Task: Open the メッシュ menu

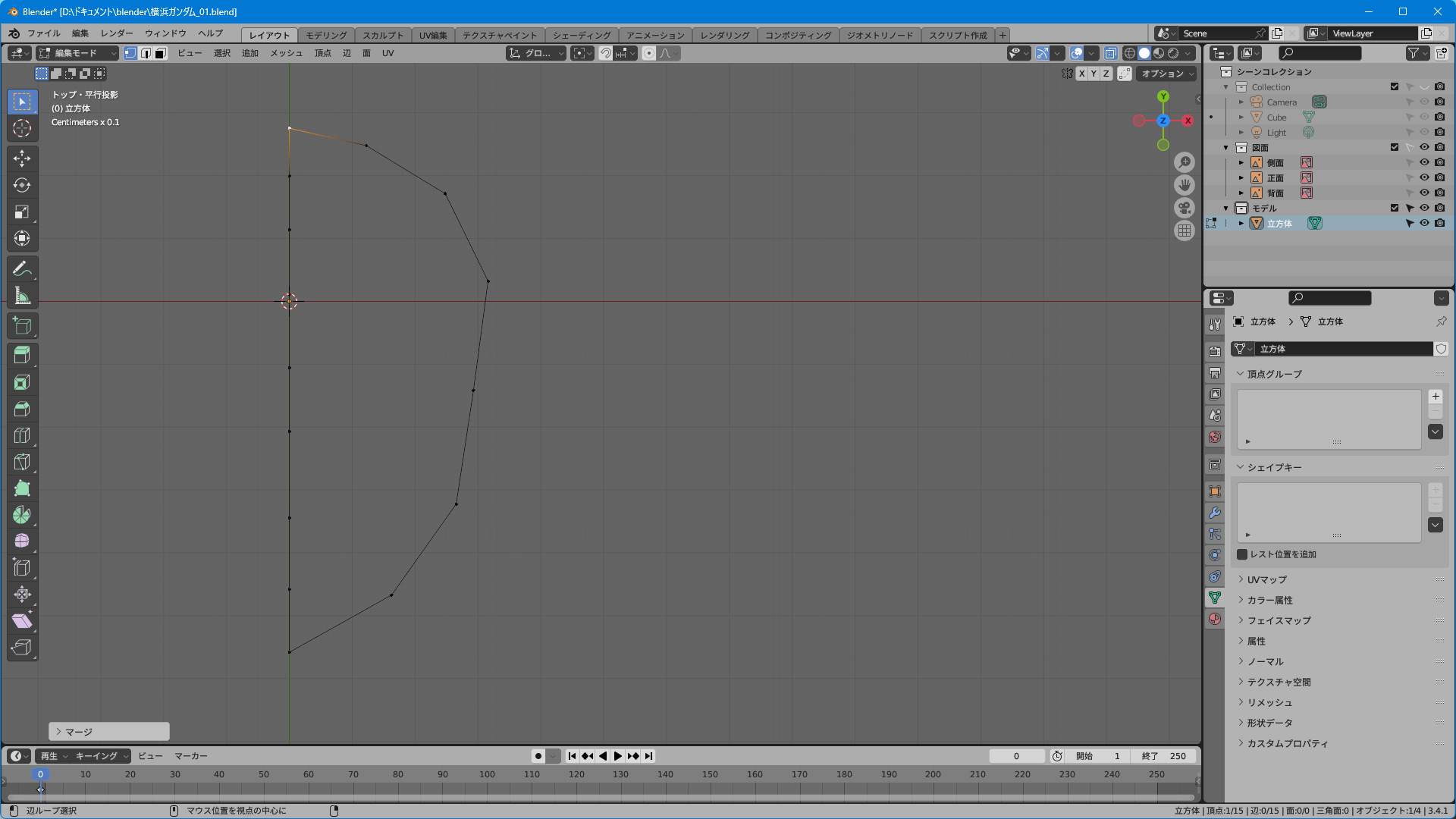Action: coord(286,53)
